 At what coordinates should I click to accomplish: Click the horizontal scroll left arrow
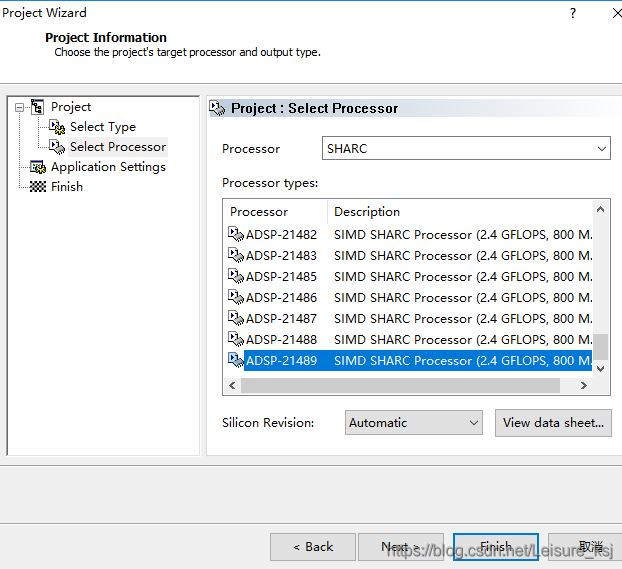pos(232,385)
